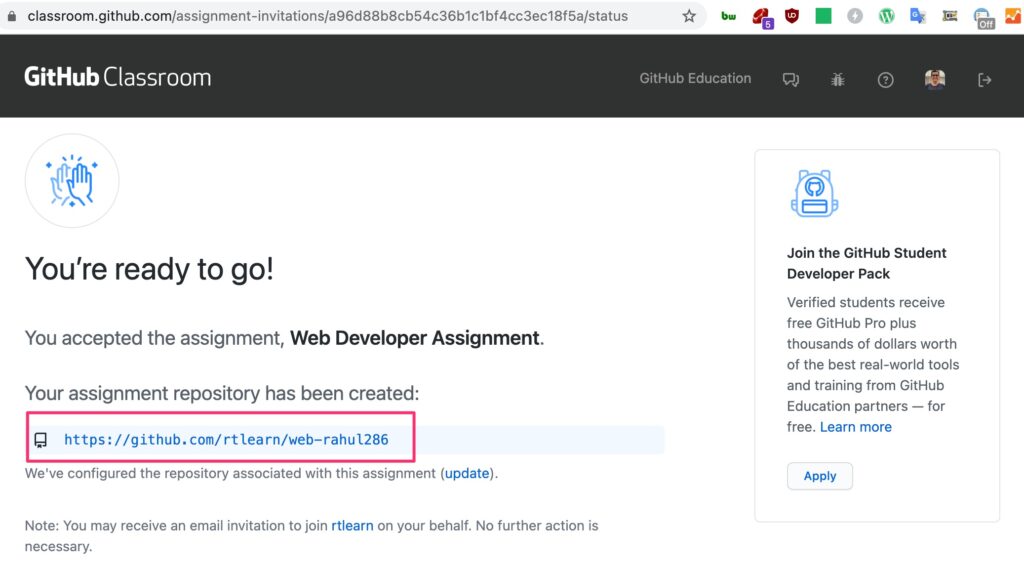Click the user profile avatar
Viewport: 1024px width, 564px height.
pyautogui.click(x=935, y=80)
